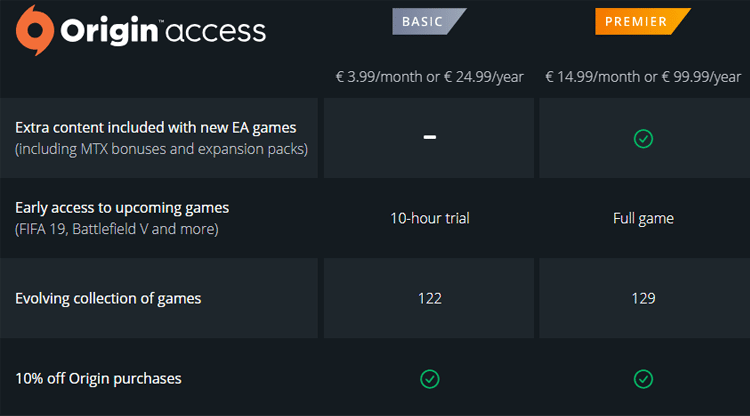Click the Premier 10% off checkmark icon
This screenshot has width=750, height=416.
click(x=643, y=379)
